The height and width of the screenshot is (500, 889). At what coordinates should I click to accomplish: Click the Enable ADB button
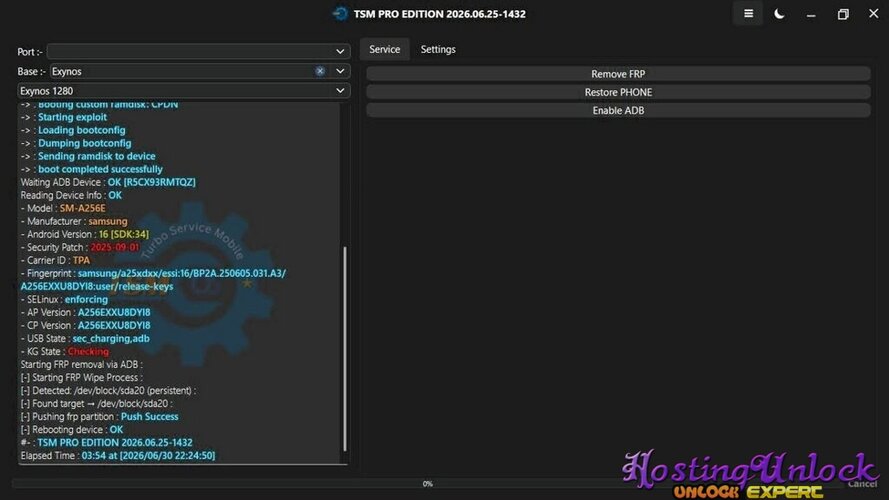coord(618,110)
